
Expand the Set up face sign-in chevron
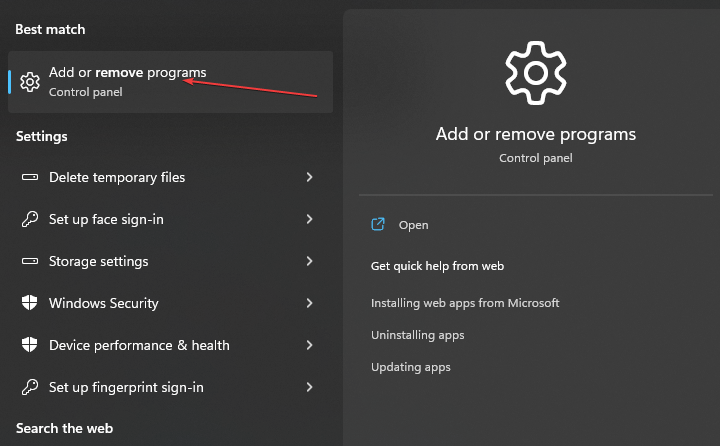click(310, 219)
